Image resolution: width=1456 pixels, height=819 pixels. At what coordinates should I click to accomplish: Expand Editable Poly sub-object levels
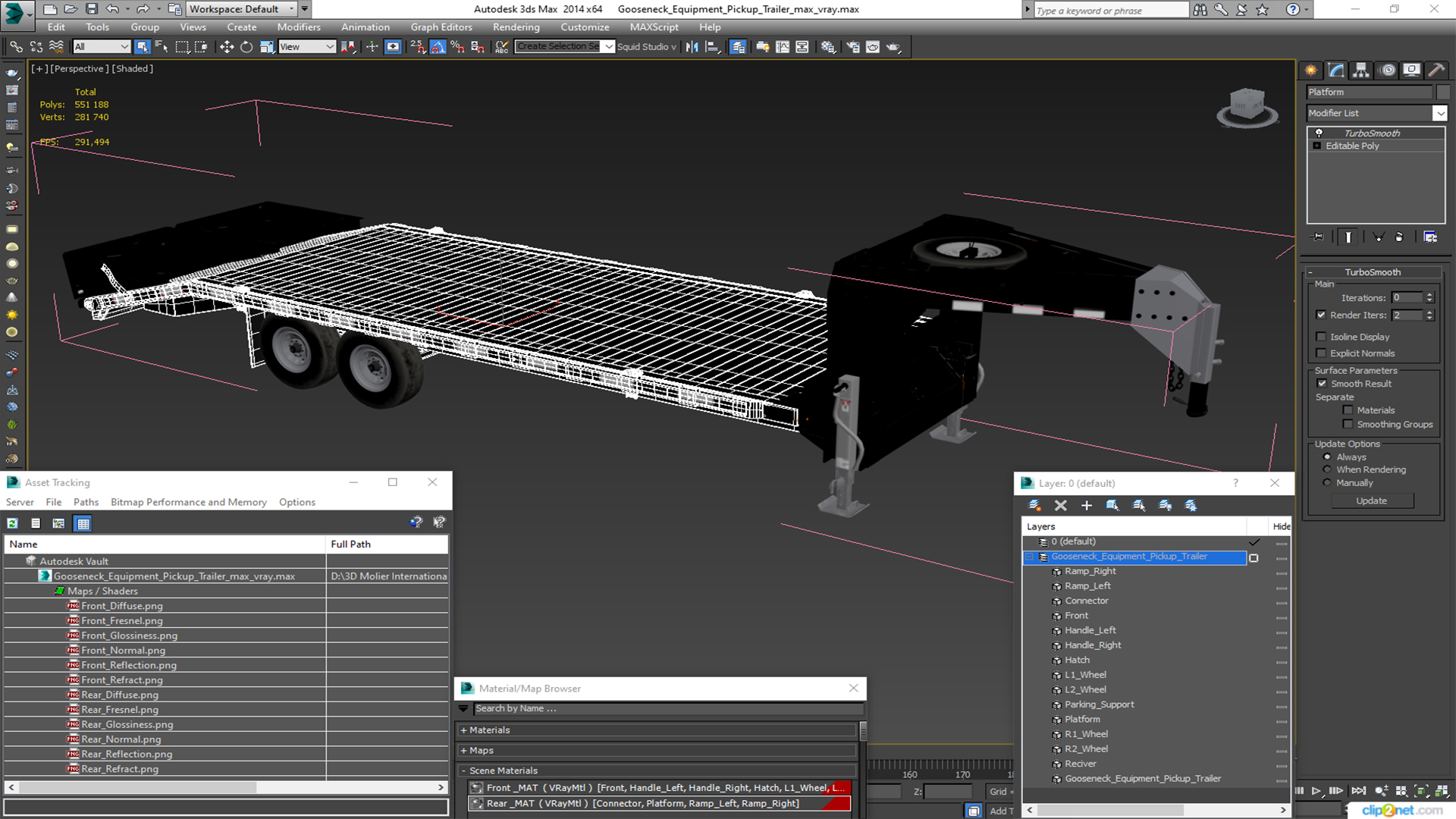[1317, 146]
